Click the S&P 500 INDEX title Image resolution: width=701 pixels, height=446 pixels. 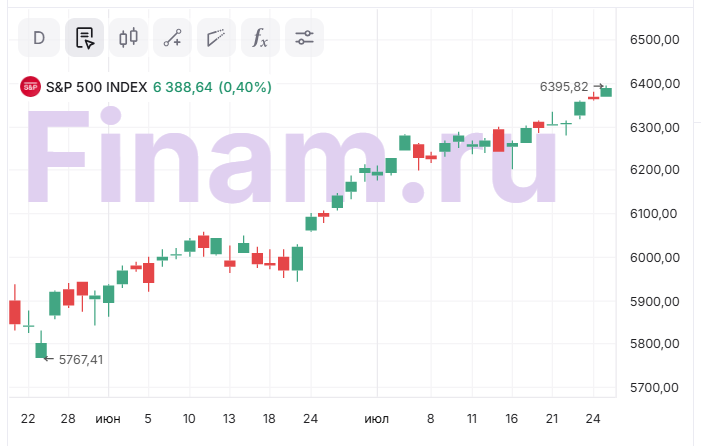(97, 87)
